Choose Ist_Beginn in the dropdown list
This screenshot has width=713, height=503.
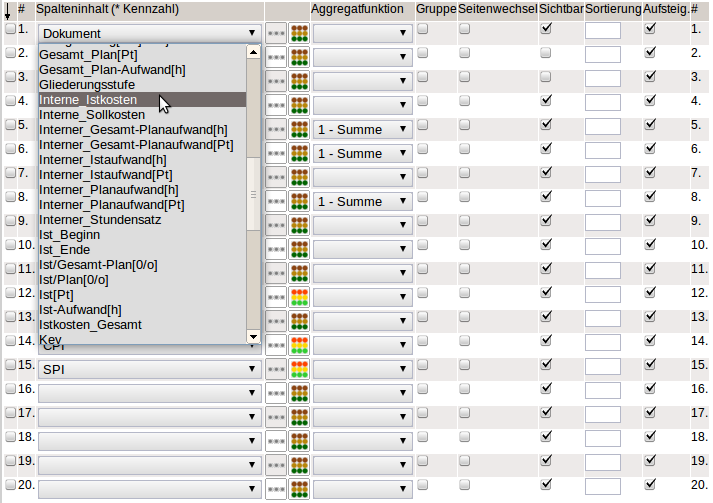coord(70,234)
